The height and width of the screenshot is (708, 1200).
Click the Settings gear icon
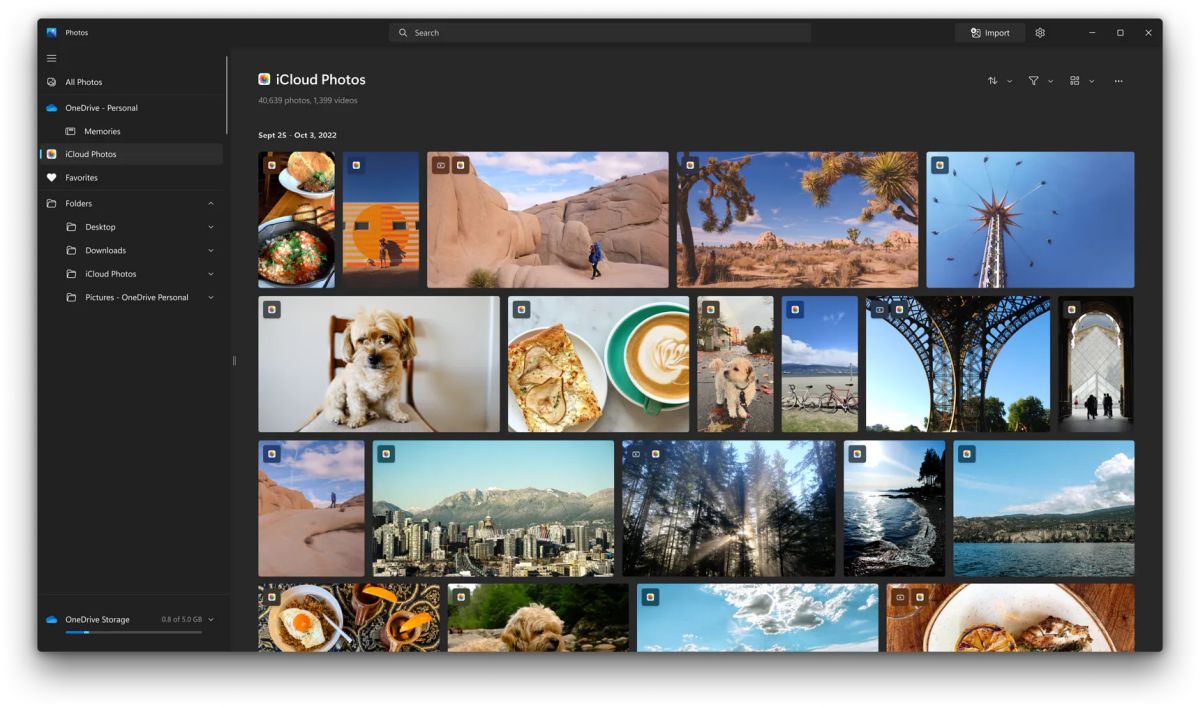pyautogui.click(x=1039, y=32)
